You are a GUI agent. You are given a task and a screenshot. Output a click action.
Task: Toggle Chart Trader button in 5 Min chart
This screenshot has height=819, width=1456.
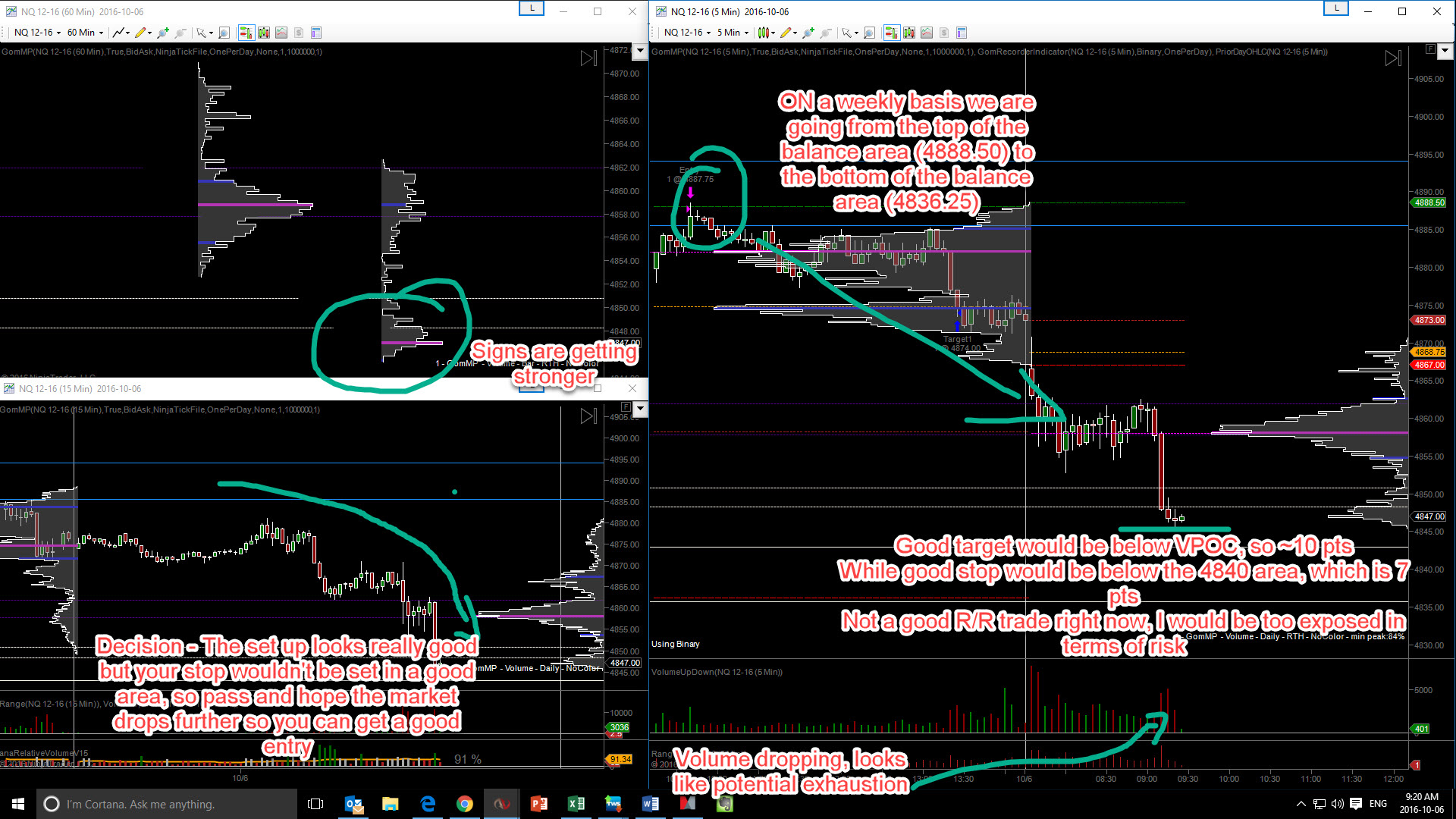coord(891,33)
